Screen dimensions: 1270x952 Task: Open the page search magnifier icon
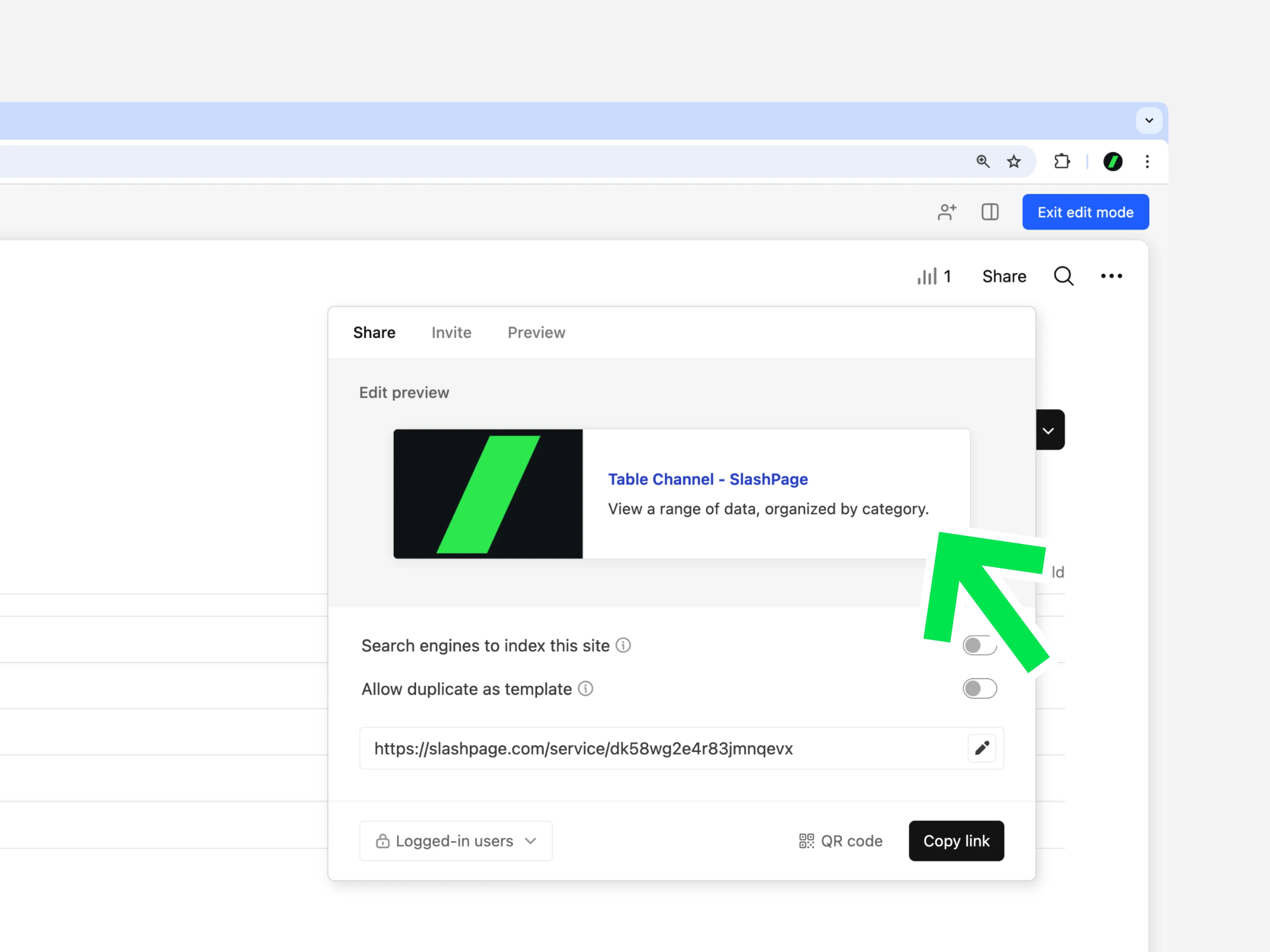(1063, 276)
